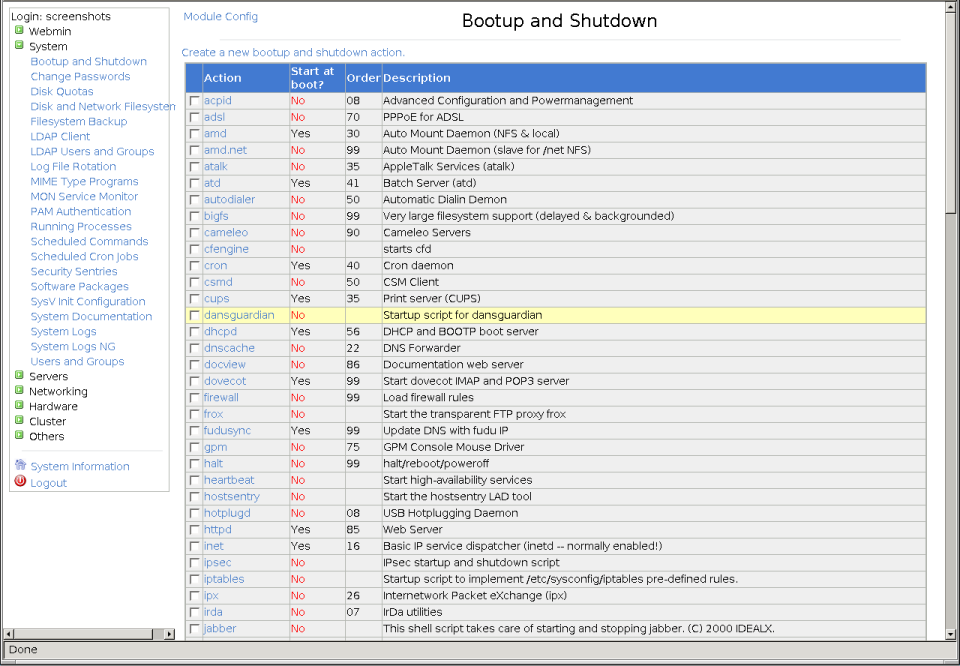
Task: Click the 'Done' status bar text
Action: (x=23, y=649)
